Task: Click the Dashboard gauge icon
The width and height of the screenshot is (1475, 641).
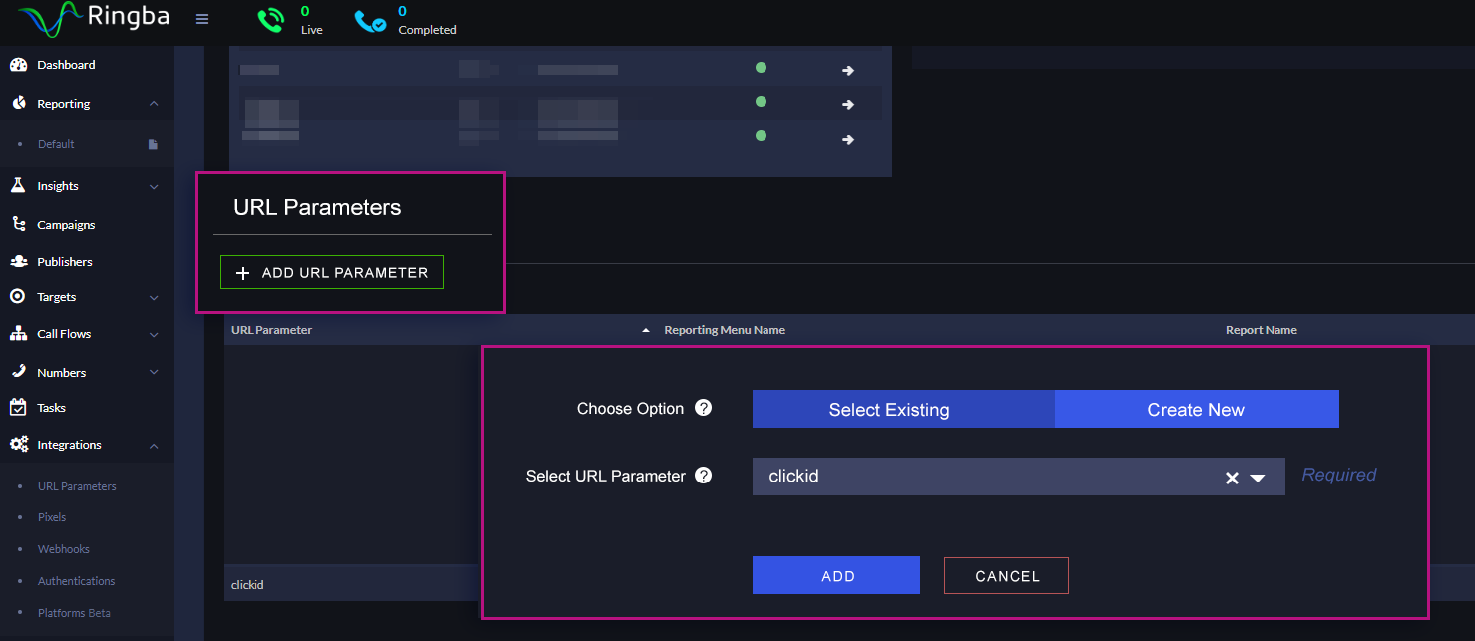Action: click(x=18, y=65)
